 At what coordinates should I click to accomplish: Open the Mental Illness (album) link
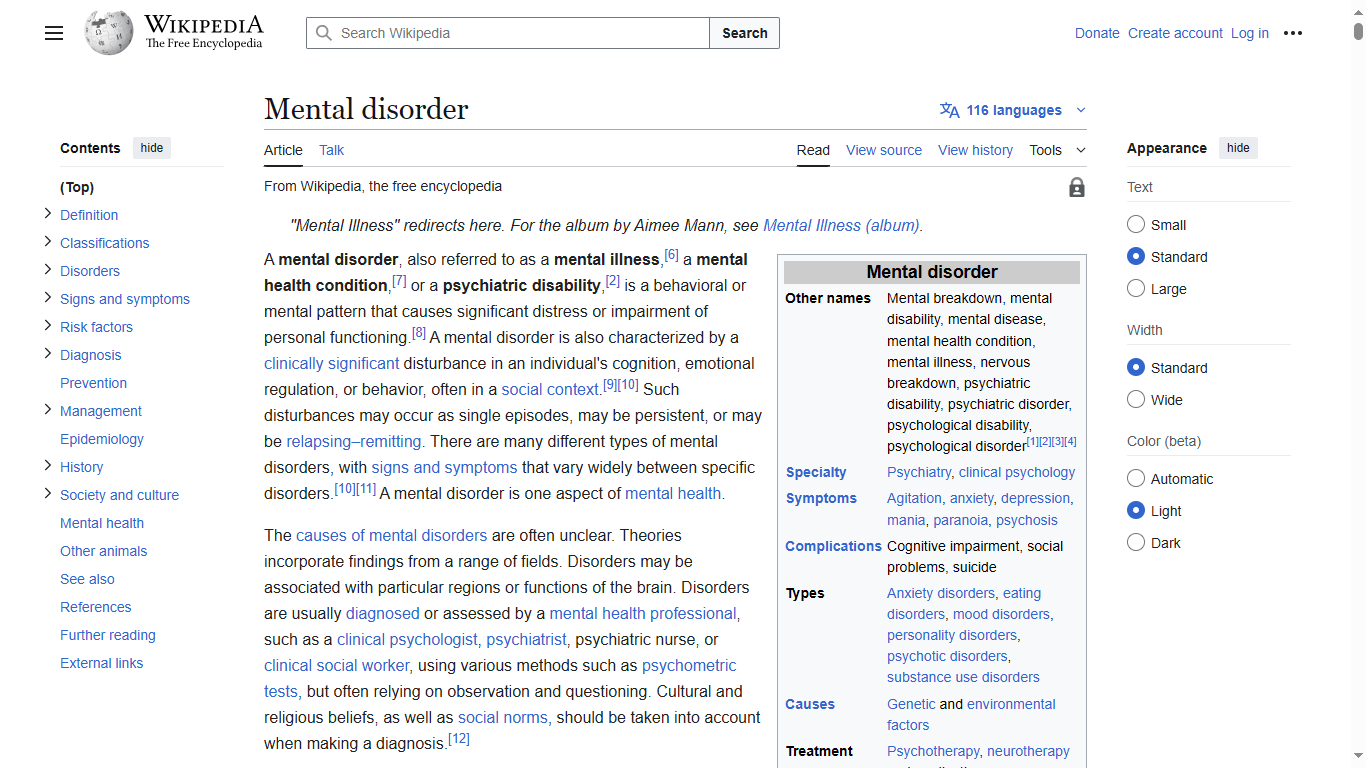(841, 225)
